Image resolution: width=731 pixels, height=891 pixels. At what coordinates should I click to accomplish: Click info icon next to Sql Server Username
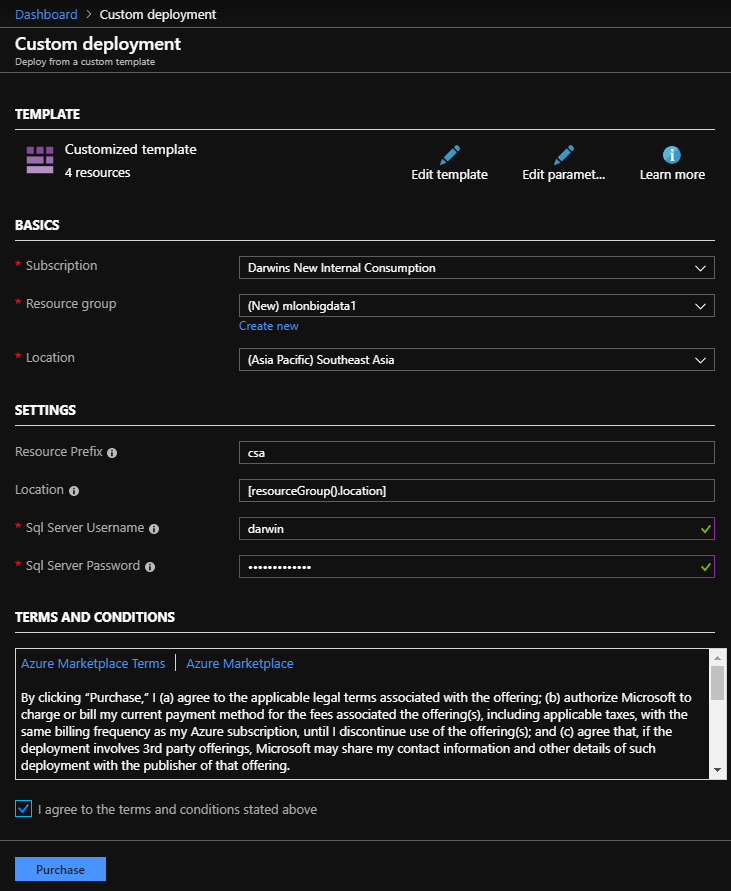[154, 529]
